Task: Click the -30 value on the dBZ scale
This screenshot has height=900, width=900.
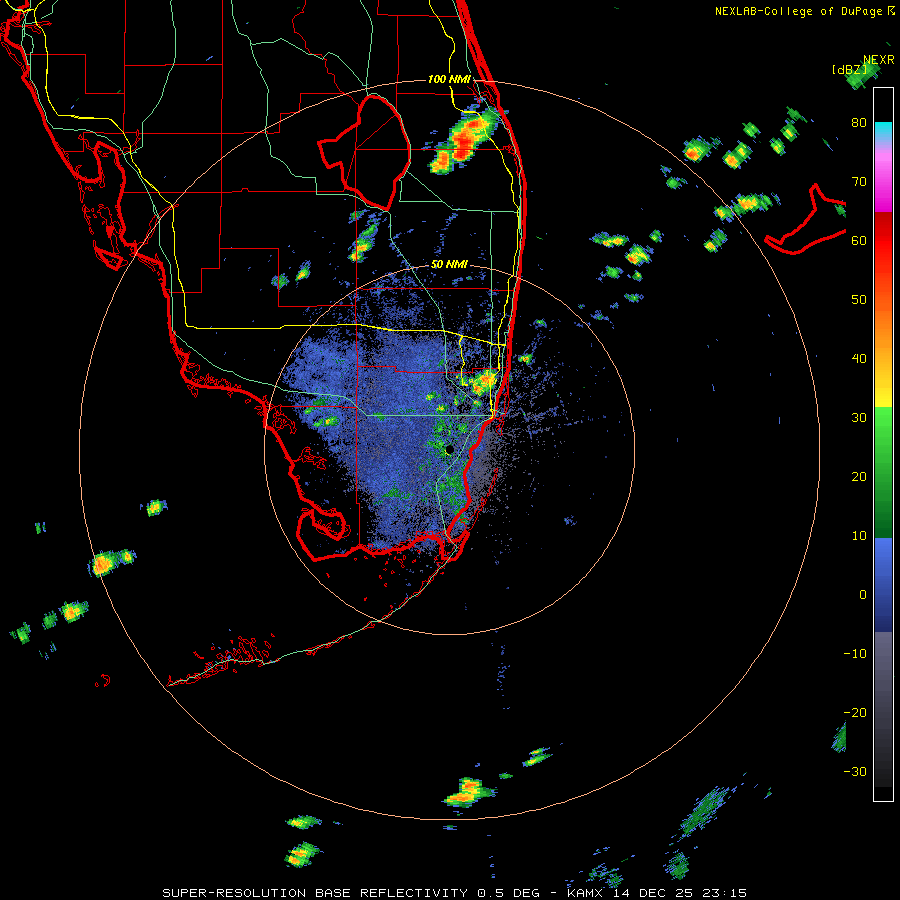Action: point(855,772)
